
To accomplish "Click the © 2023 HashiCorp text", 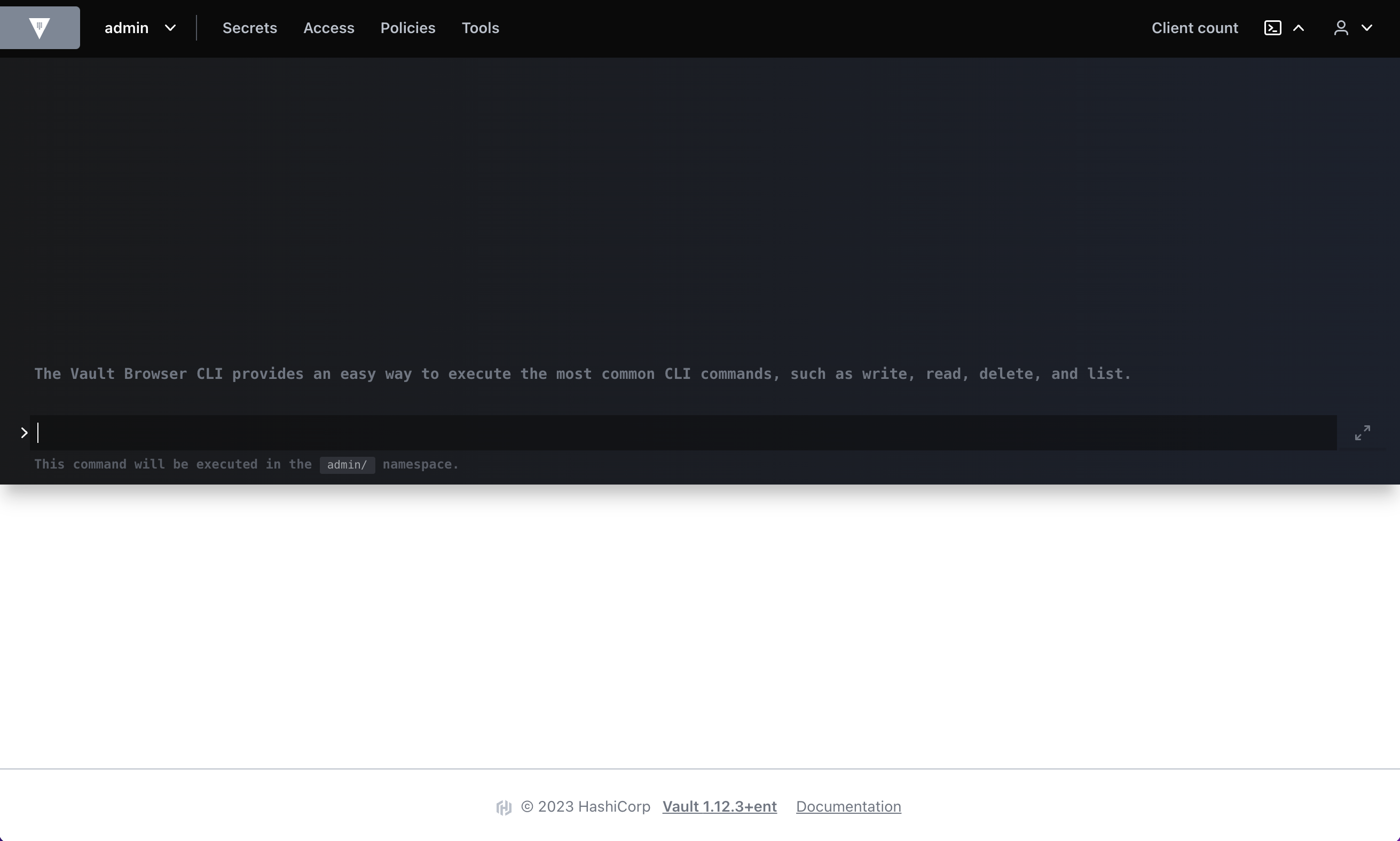I will 585,806.
